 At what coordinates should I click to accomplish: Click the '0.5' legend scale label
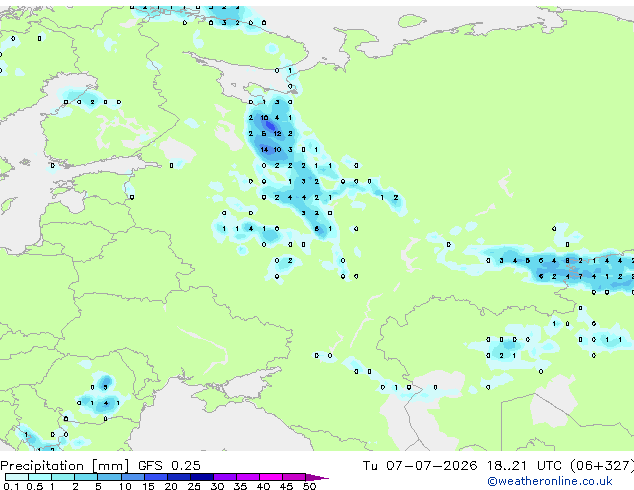coord(34,486)
